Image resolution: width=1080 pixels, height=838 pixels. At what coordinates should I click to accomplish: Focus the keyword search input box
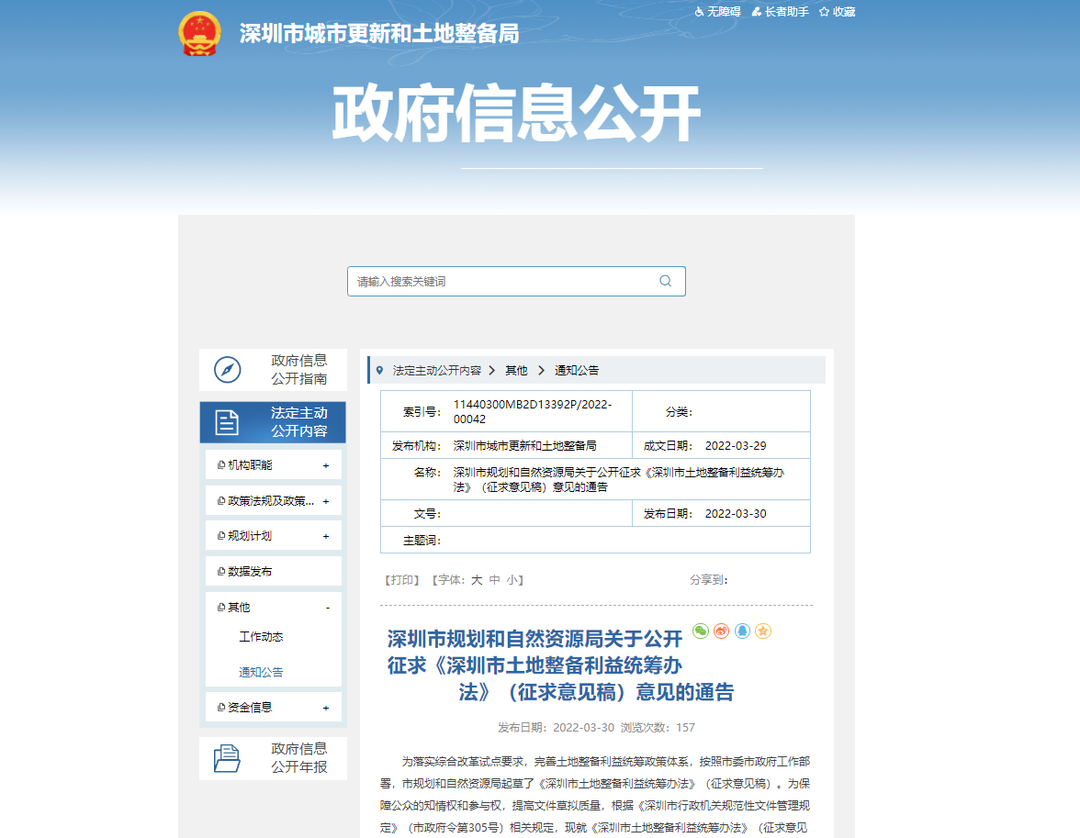pyautogui.click(x=500, y=281)
